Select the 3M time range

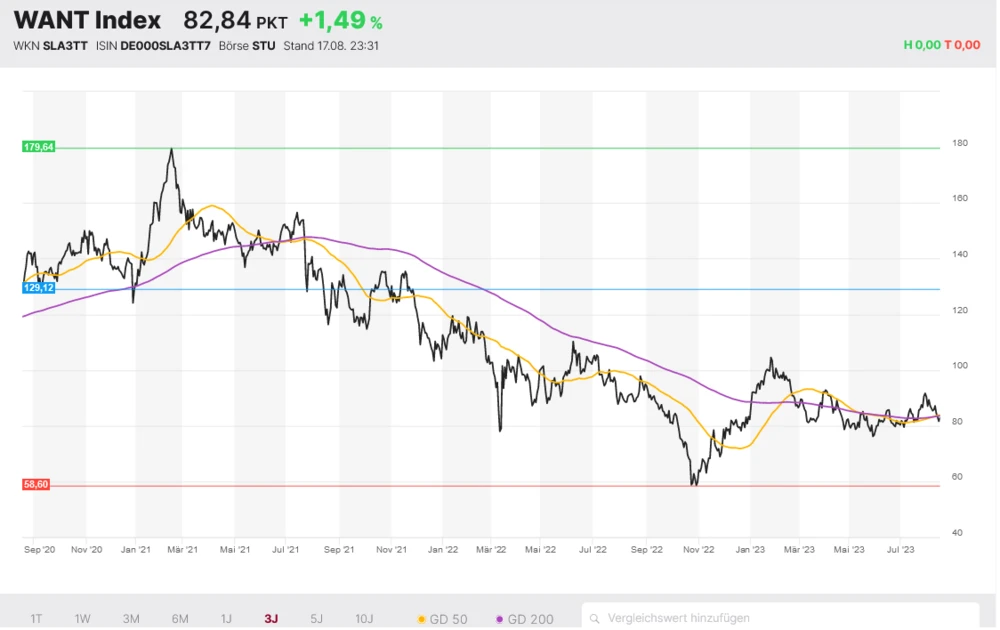[x=131, y=619]
